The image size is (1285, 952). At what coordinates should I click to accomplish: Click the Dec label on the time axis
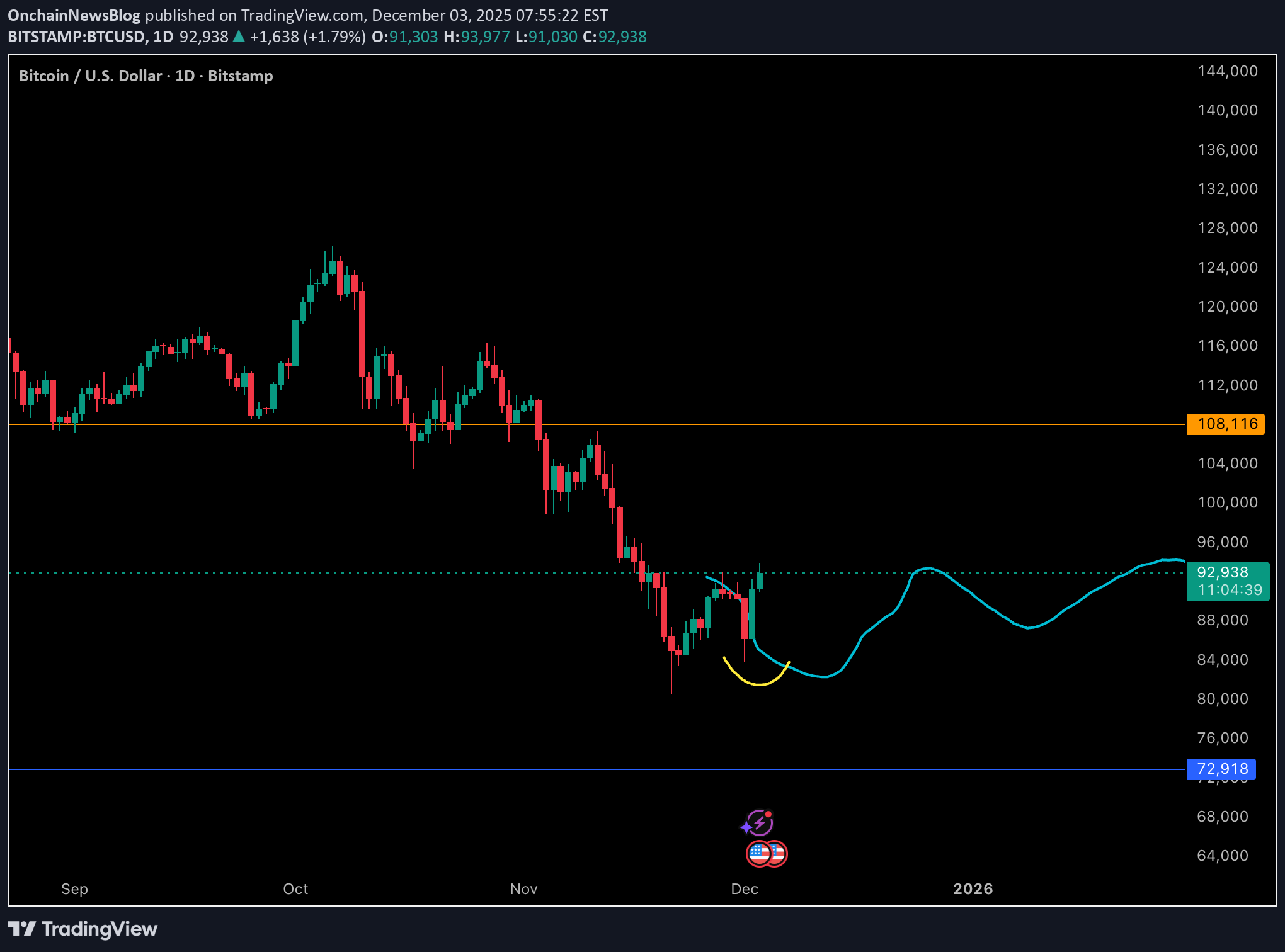tap(745, 890)
